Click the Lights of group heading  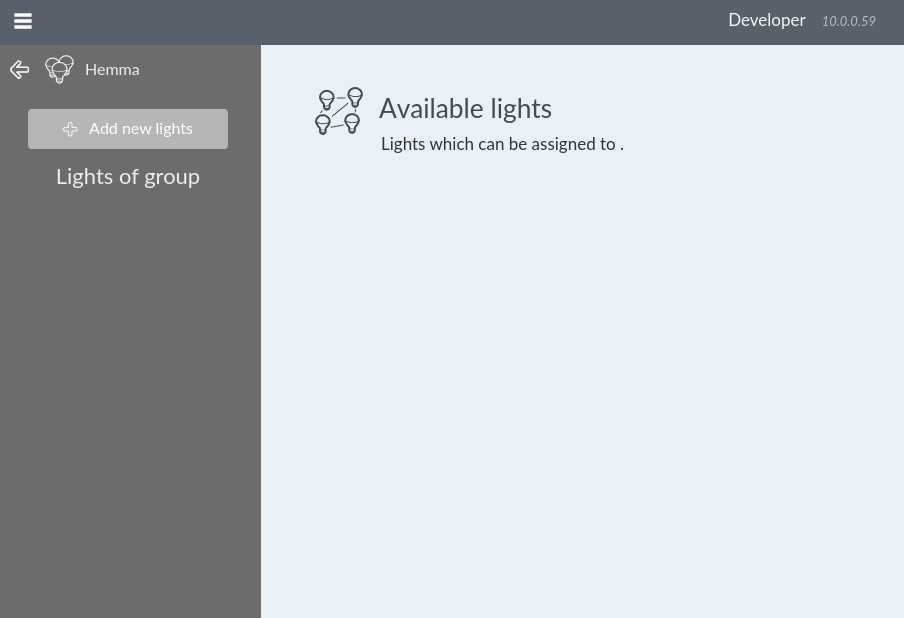tap(128, 177)
